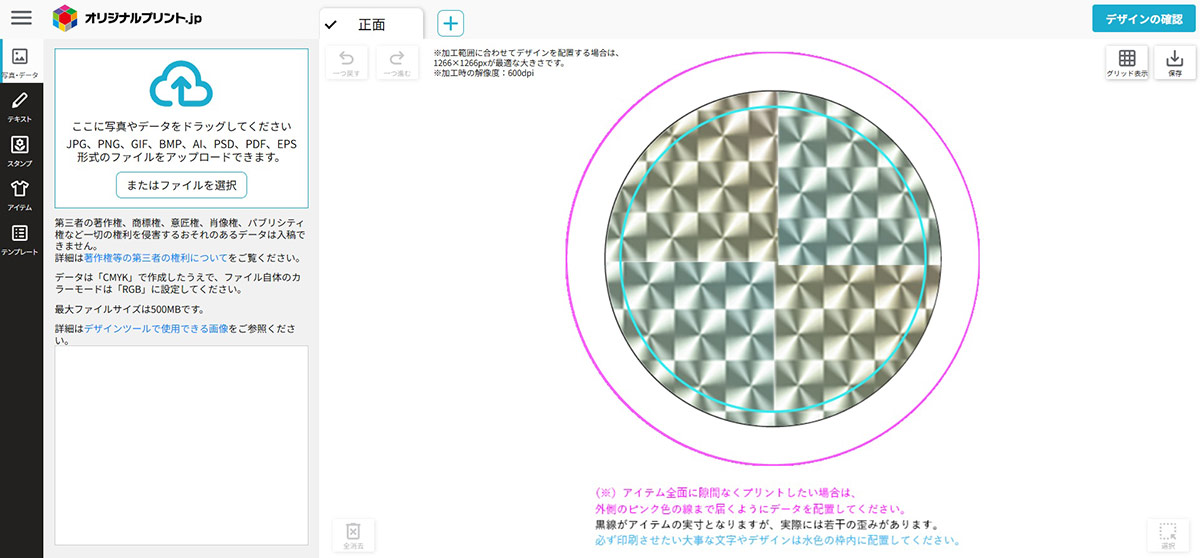
Task: Click デザインの確認 button
Action: point(1142,19)
